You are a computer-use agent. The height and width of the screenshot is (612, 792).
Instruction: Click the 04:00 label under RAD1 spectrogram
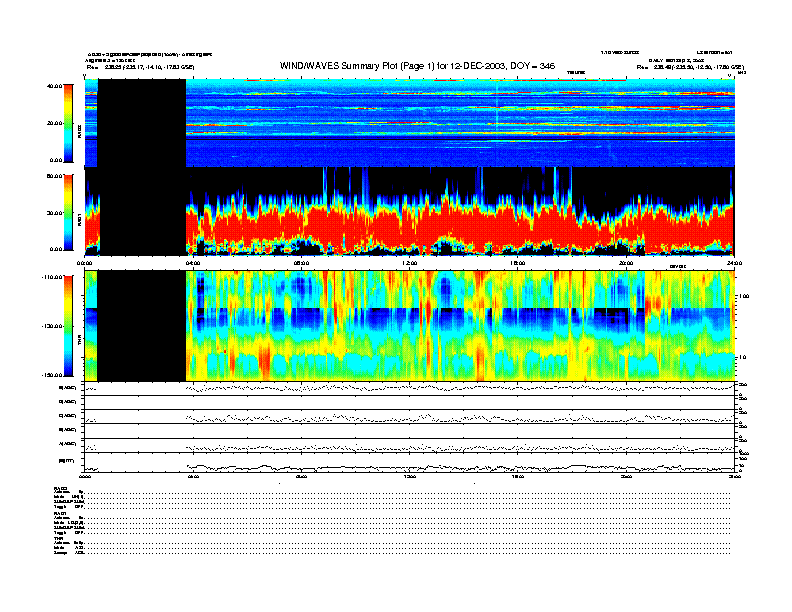193,263
